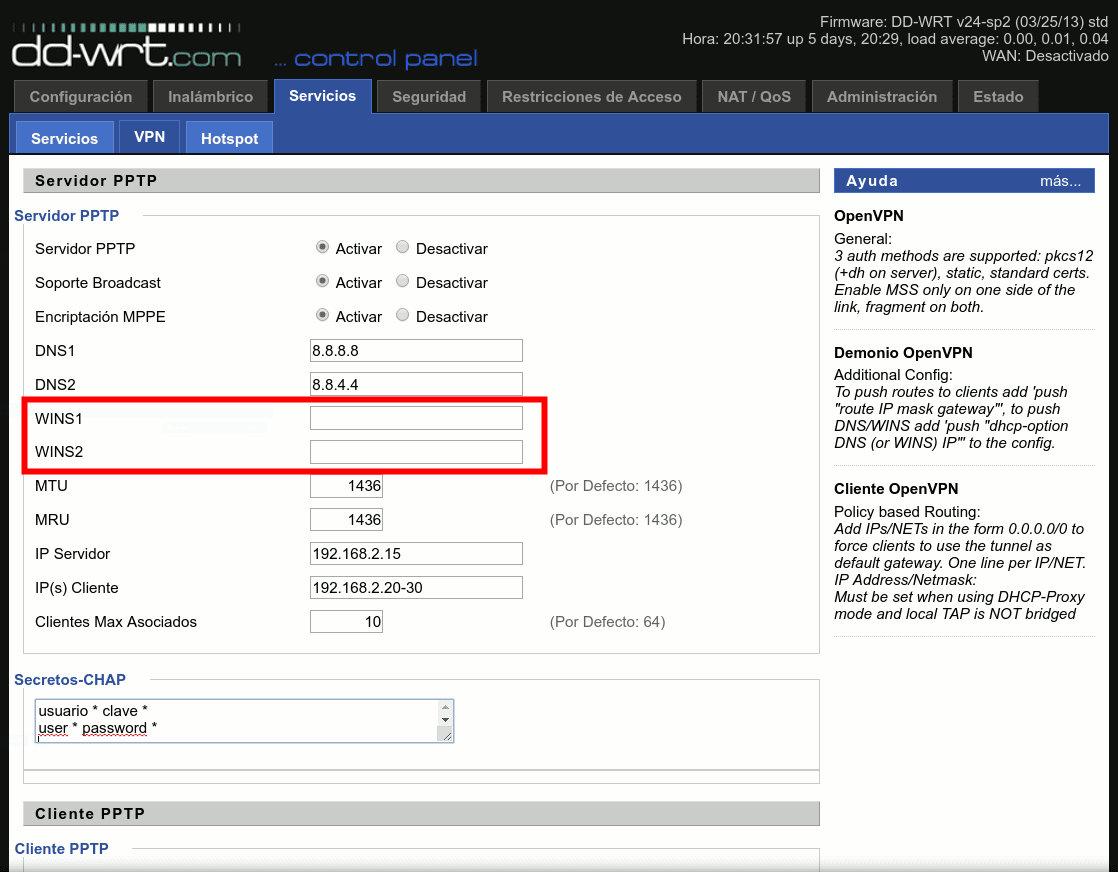Click the OpenVPN help heading
Viewport: 1118px width, 872px height.
tap(868, 216)
